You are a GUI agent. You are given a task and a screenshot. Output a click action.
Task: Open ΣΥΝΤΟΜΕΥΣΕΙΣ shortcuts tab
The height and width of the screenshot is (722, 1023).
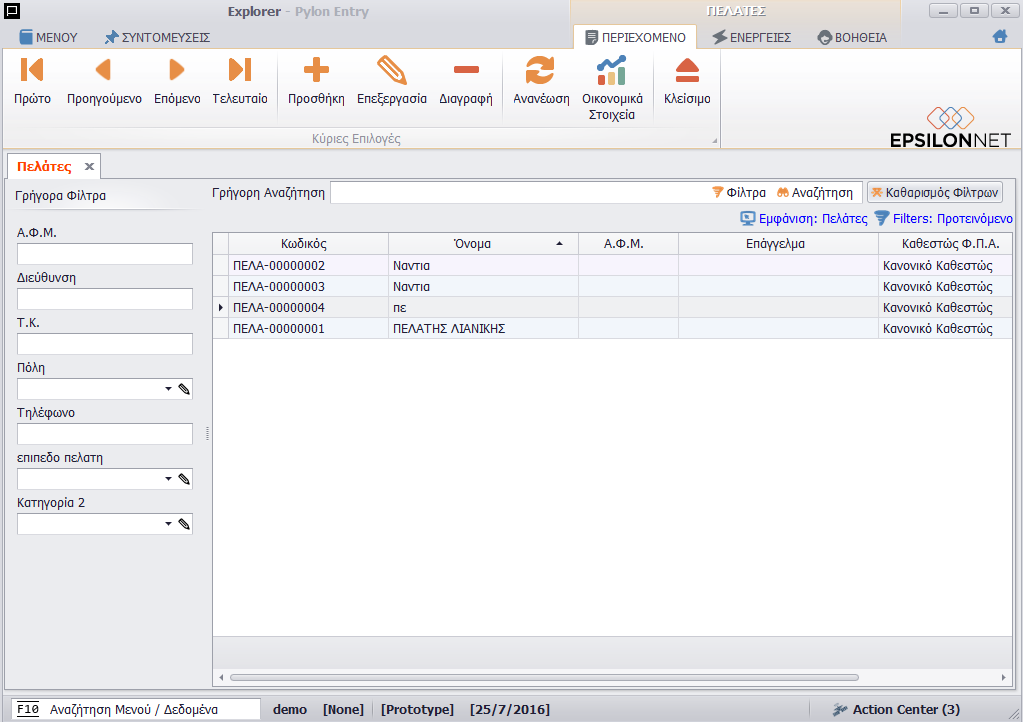tap(157, 37)
